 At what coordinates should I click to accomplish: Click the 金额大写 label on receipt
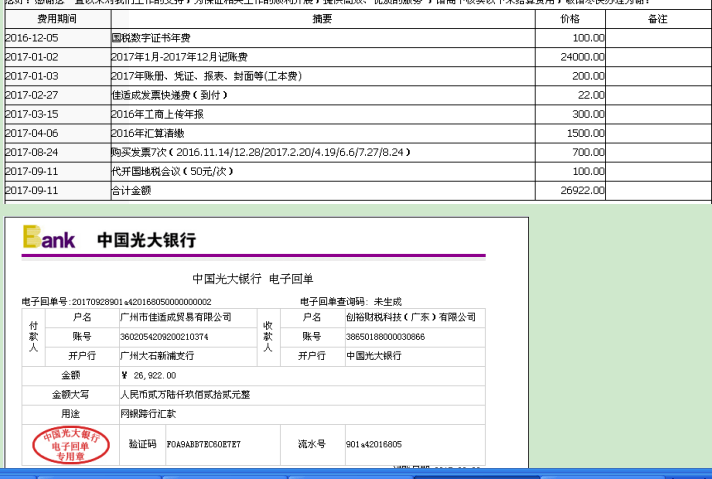[70, 395]
